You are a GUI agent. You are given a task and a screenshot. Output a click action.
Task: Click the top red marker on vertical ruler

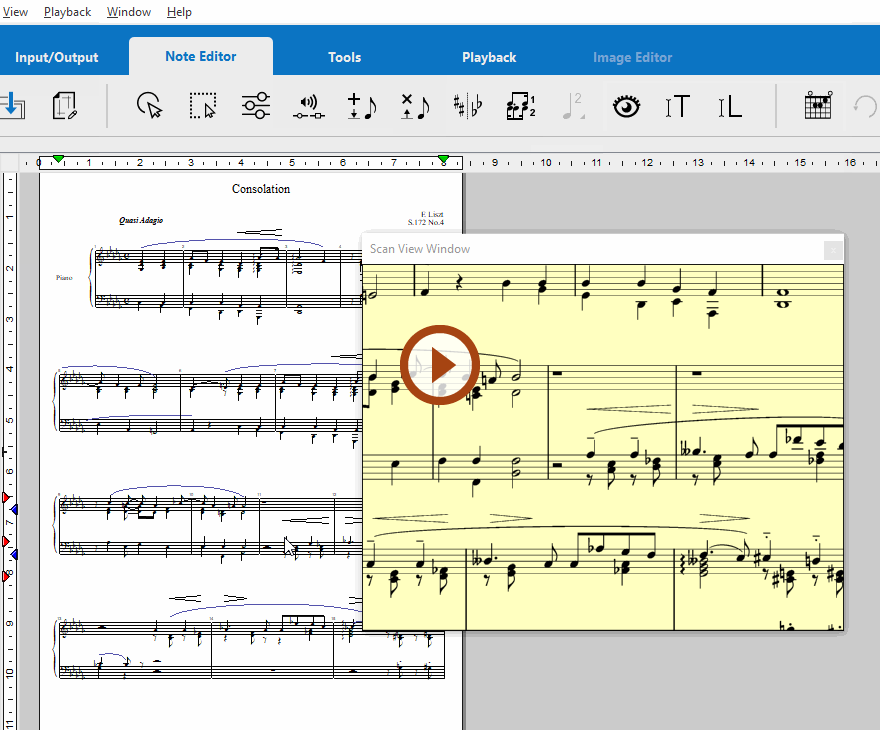(x=6, y=498)
